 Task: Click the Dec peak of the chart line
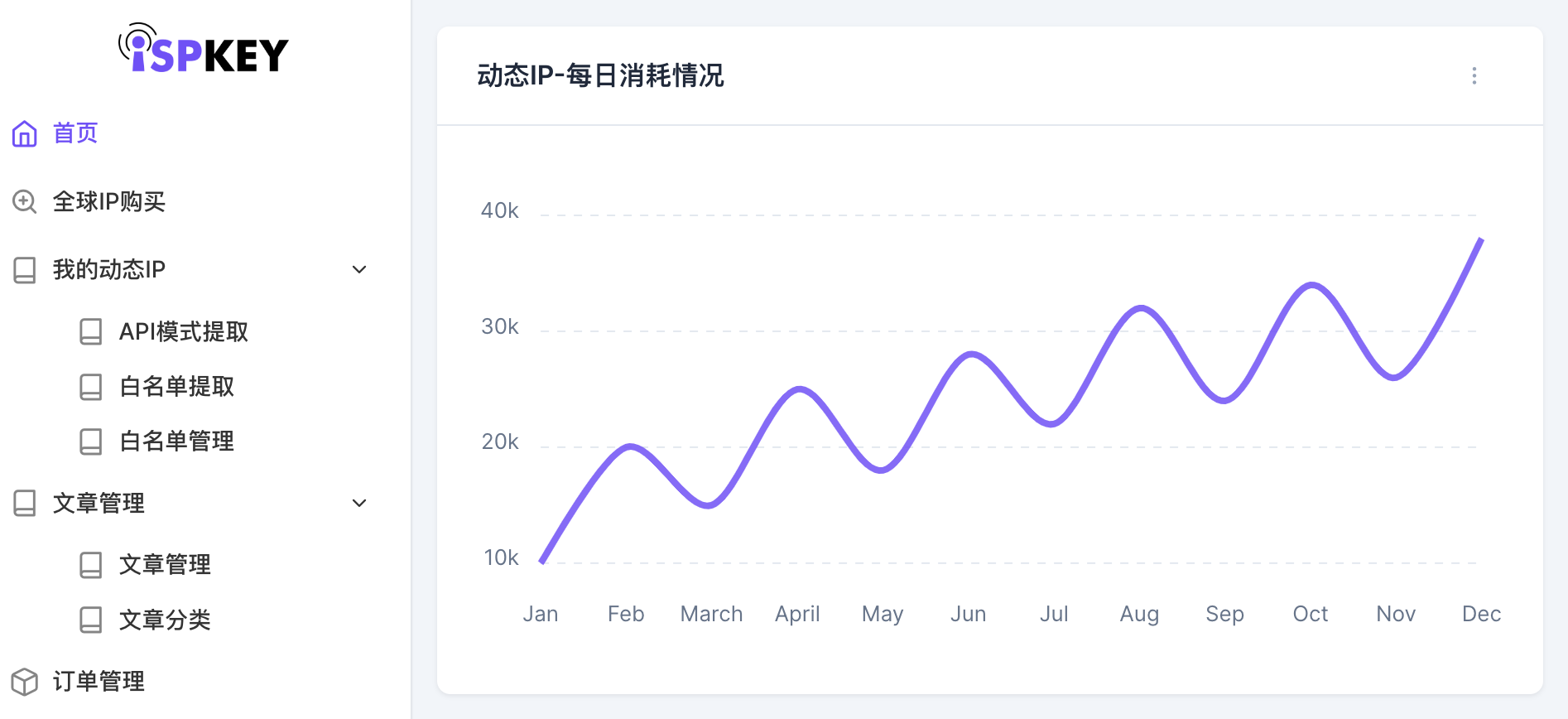1480,240
